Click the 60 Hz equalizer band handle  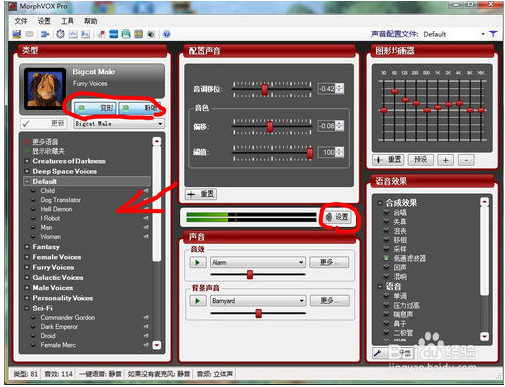[395, 91]
